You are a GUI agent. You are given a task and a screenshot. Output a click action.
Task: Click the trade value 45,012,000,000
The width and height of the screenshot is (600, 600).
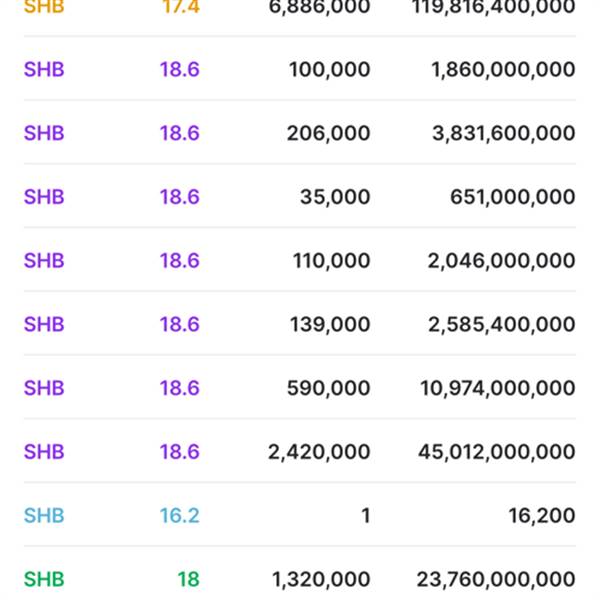(496, 452)
